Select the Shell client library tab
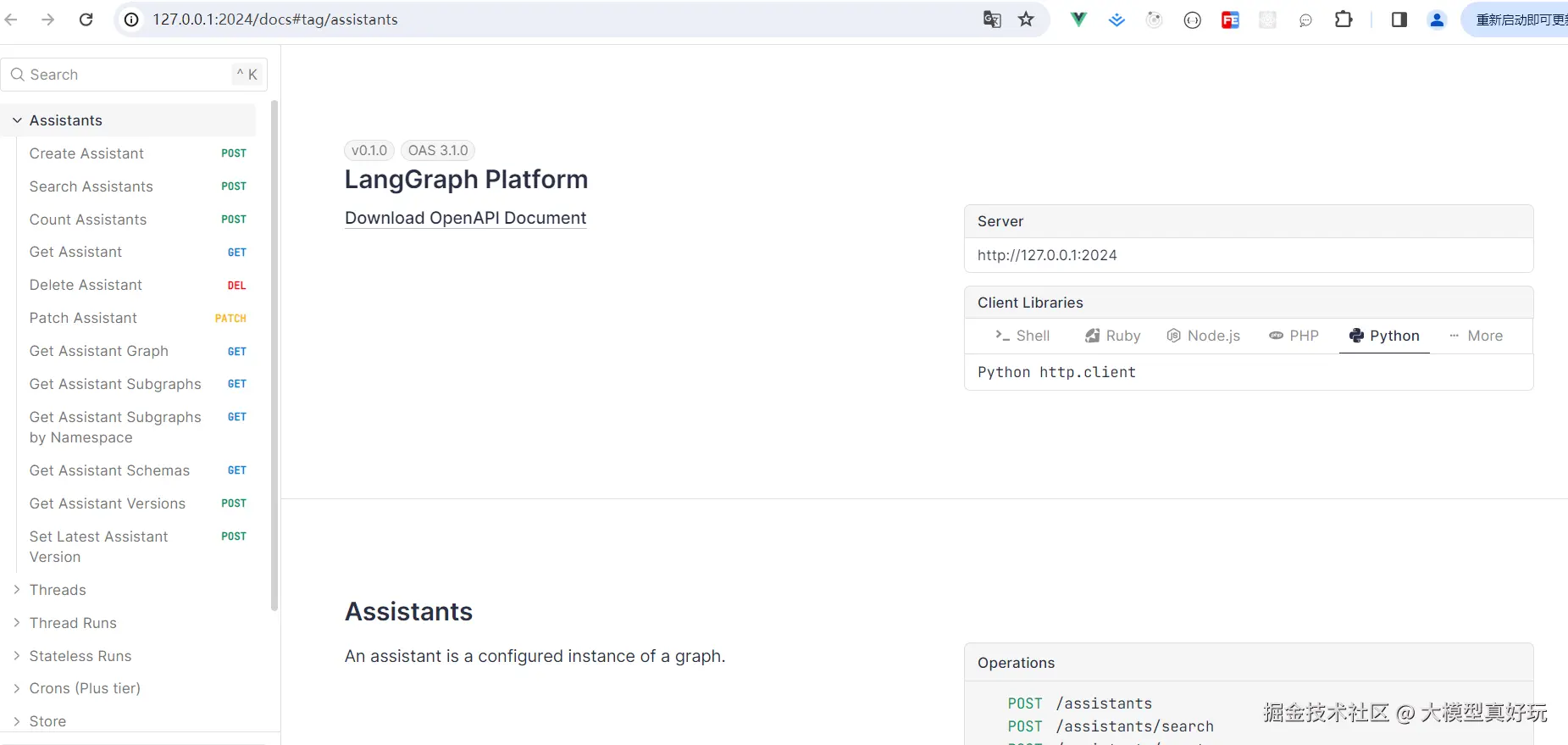Image resolution: width=1568 pixels, height=745 pixels. [1022, 336]
